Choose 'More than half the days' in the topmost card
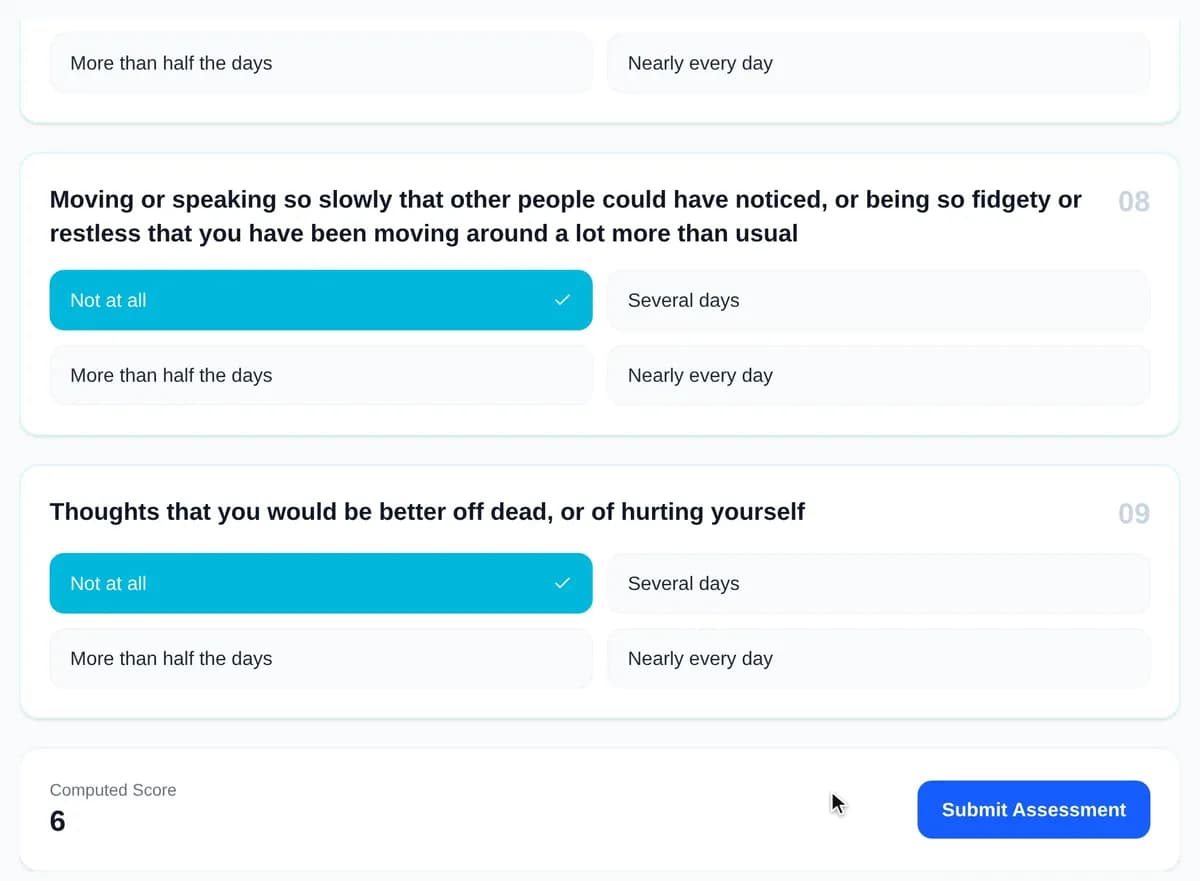 pyautogui.click(x=321, y=63)
